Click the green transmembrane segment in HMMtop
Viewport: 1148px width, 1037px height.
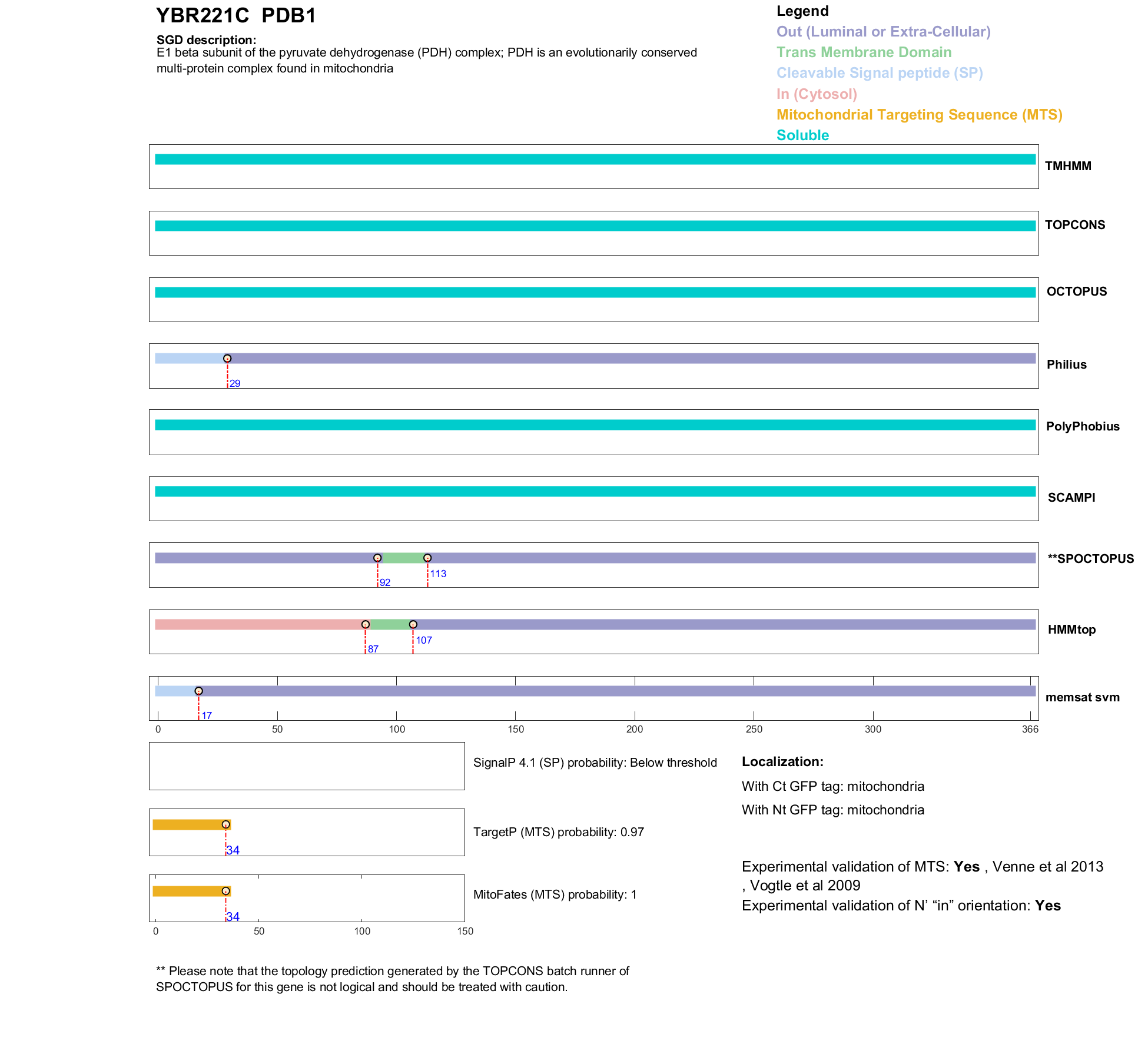[x=390, y=624]
